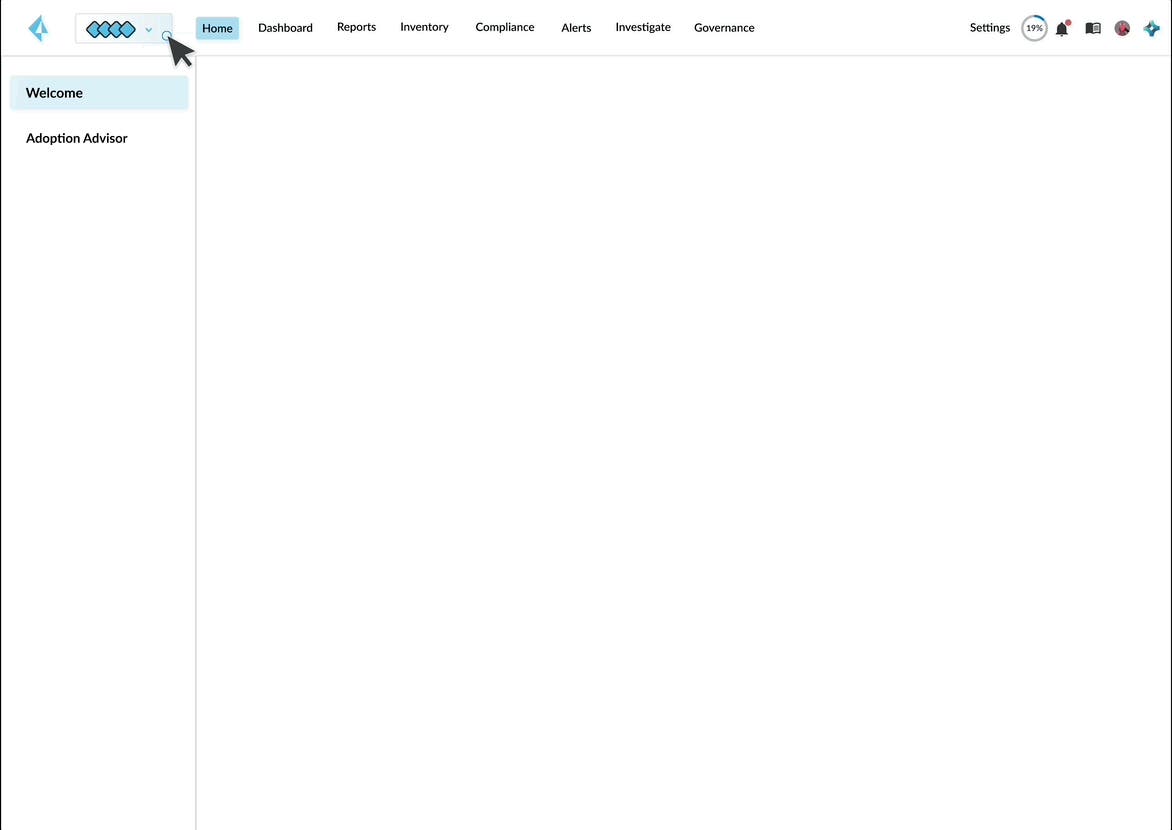The height and width of the screenshot is (830, 1172).
Task: Click the user profile avatar
Action: click(x=1122, y=28)
